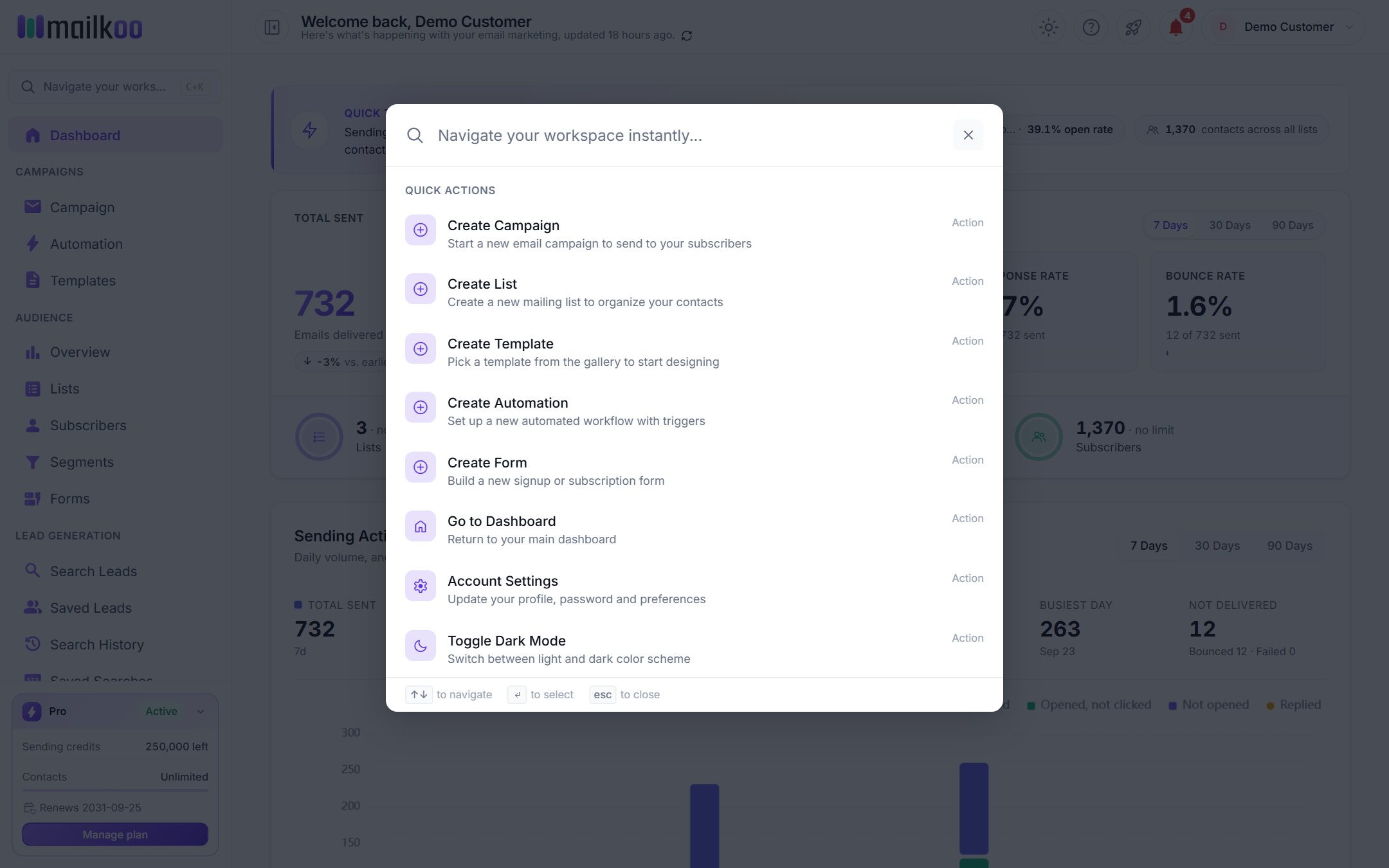Click the Create Form plus icon

421,467
